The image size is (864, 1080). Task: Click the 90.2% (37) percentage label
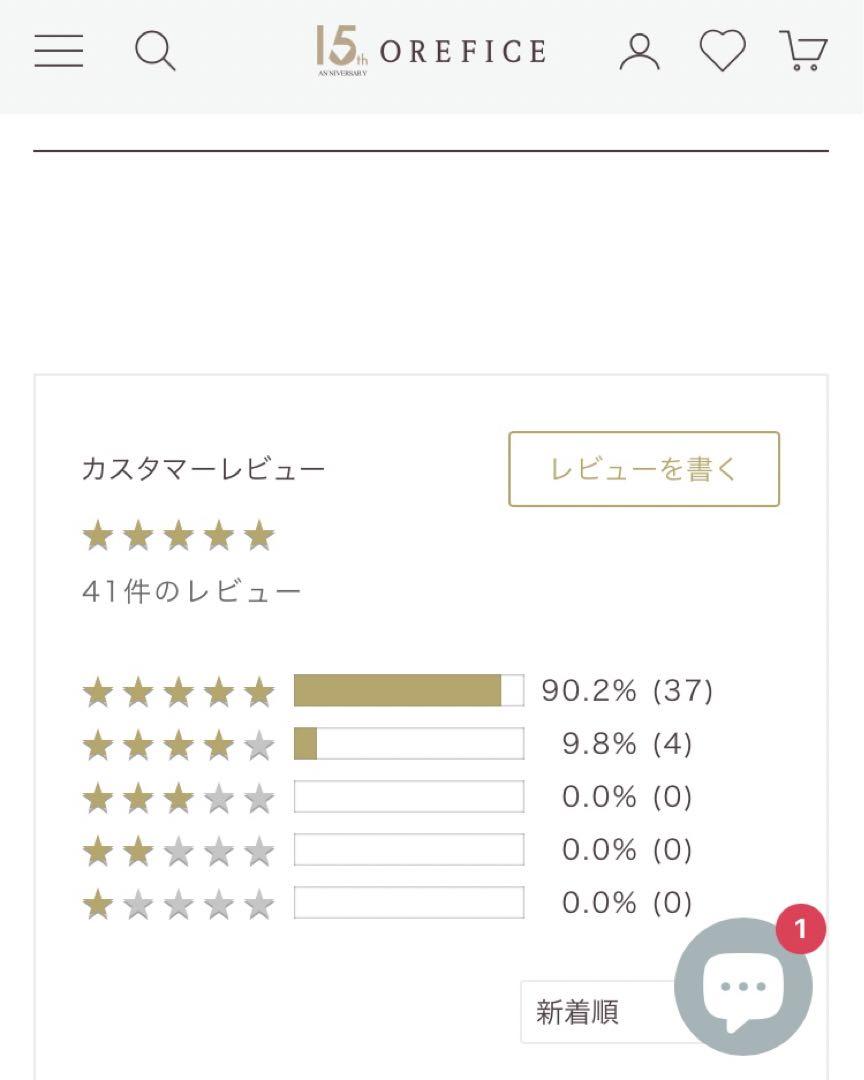point(627,690)
